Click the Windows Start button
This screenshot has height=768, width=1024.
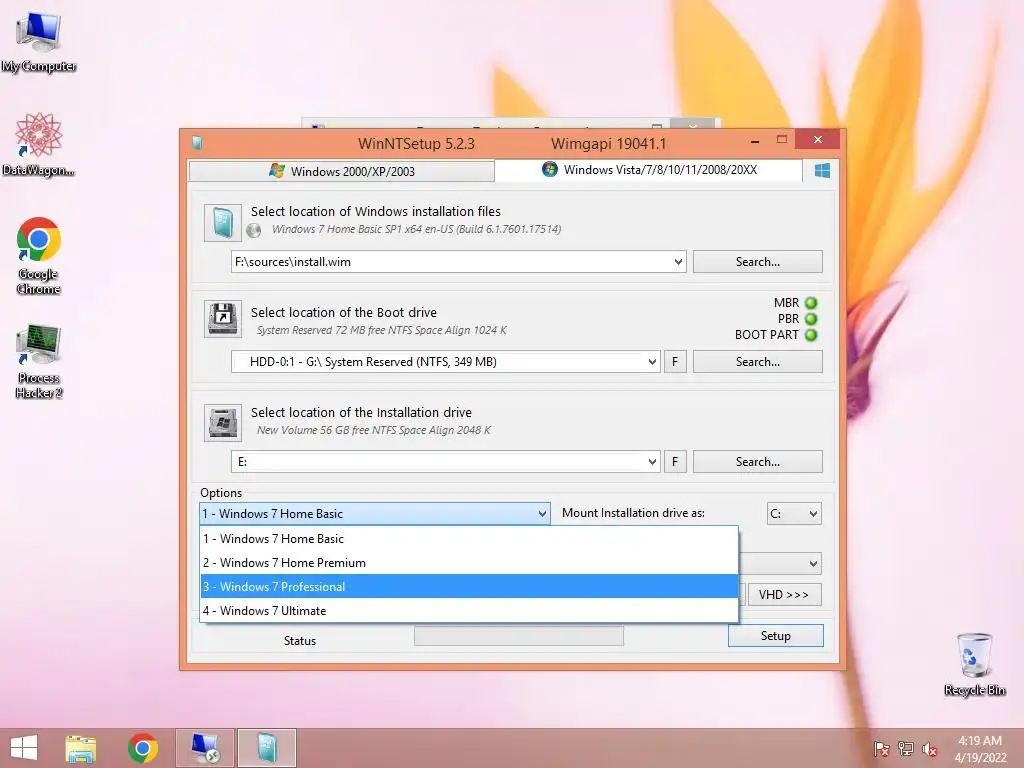point(24,748)
